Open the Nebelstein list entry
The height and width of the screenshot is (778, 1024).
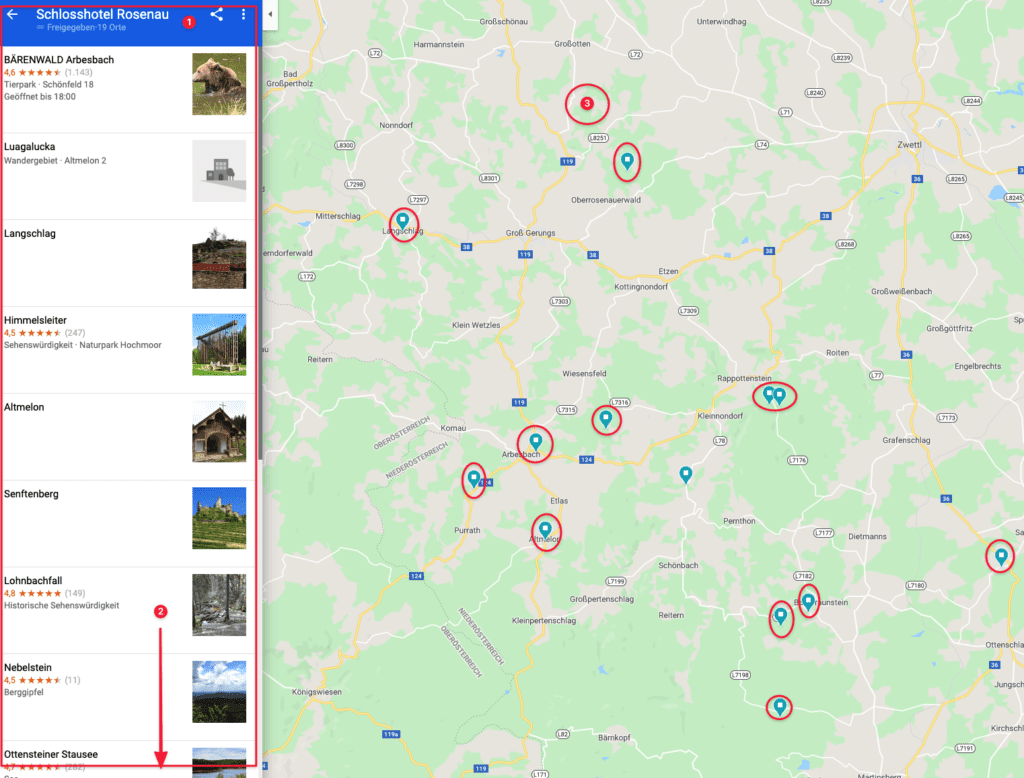pos(129,697)
